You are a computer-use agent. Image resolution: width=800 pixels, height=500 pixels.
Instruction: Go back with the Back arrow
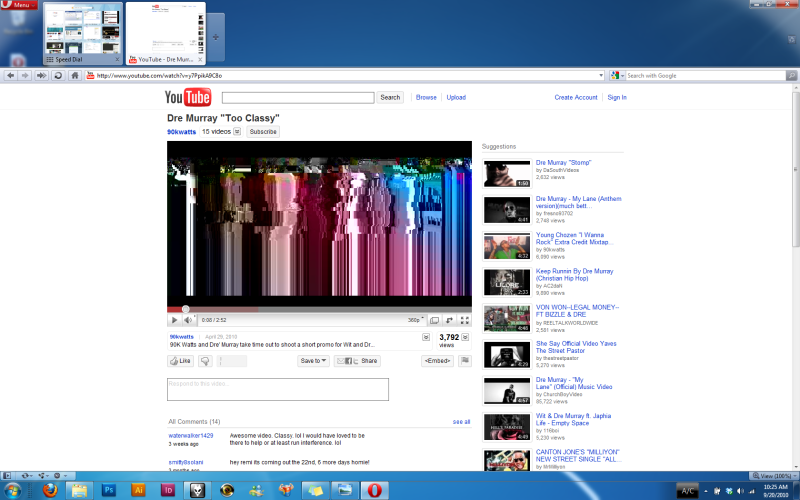pos(10,76)
